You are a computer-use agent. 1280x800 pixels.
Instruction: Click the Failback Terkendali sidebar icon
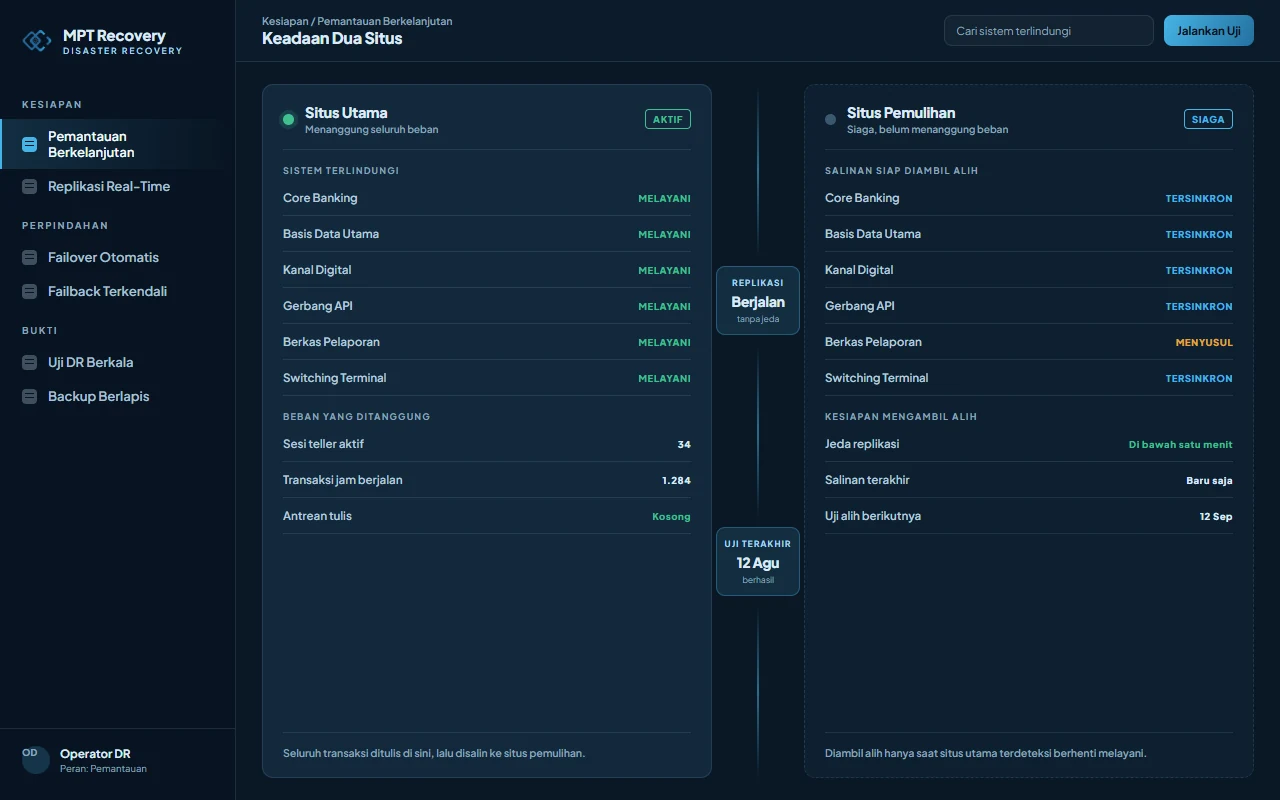point(29,291)
